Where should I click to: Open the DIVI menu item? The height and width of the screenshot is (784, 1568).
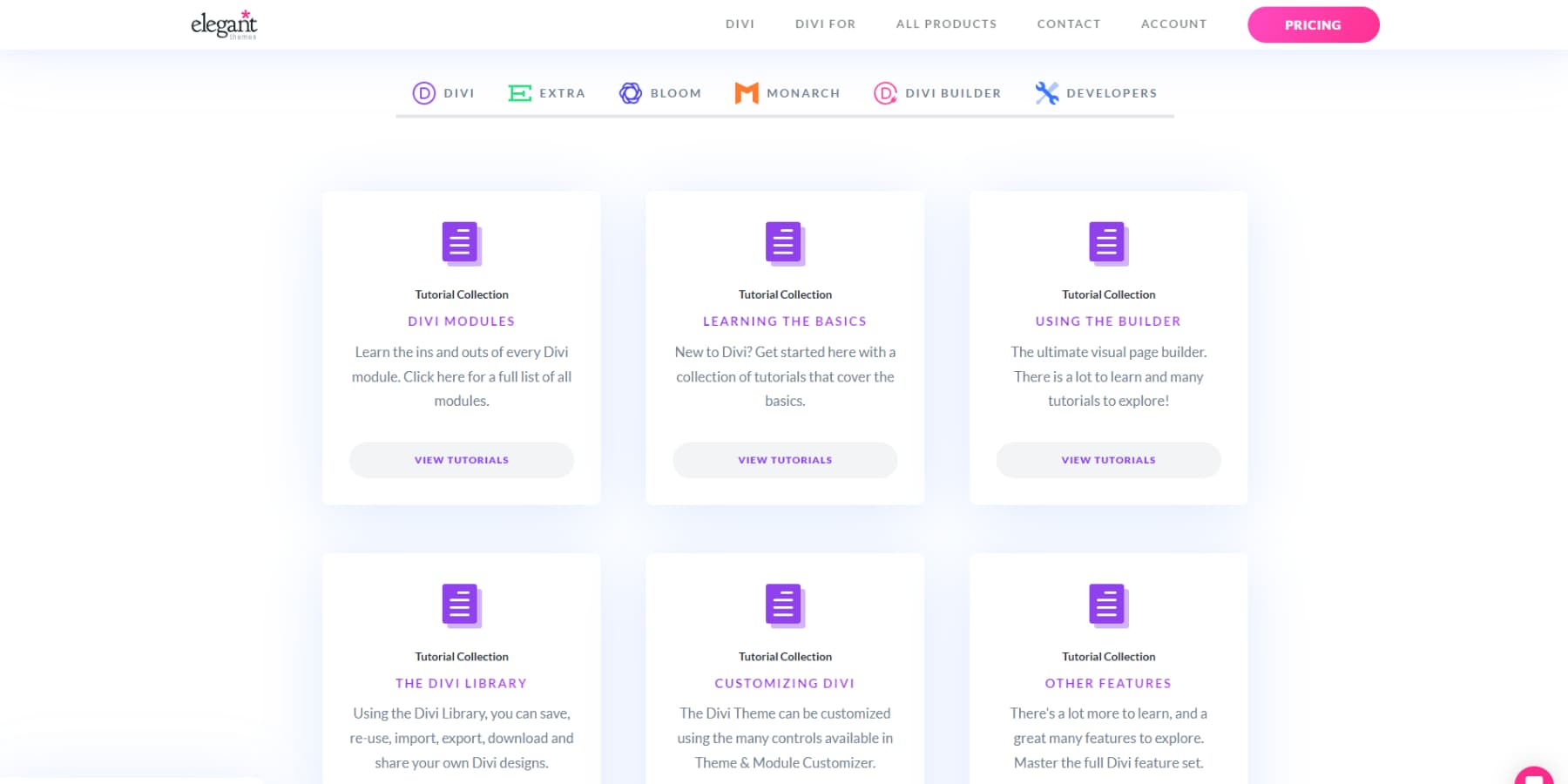click(x=740, y=24)
